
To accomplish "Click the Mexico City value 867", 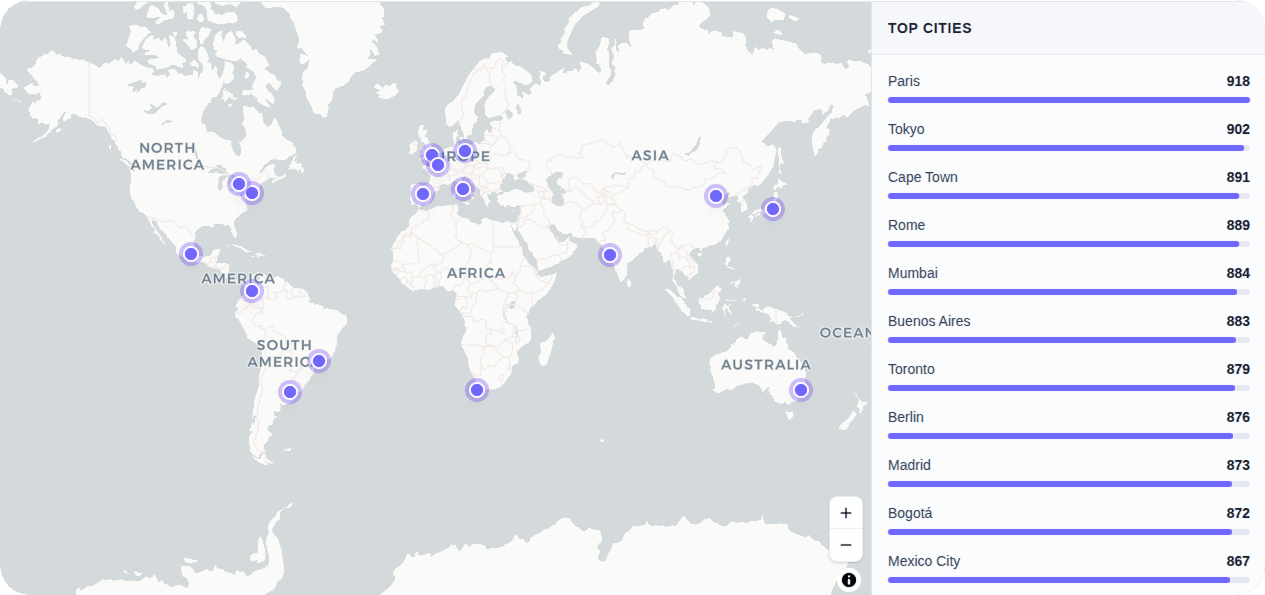I will tap(1238, 561).
